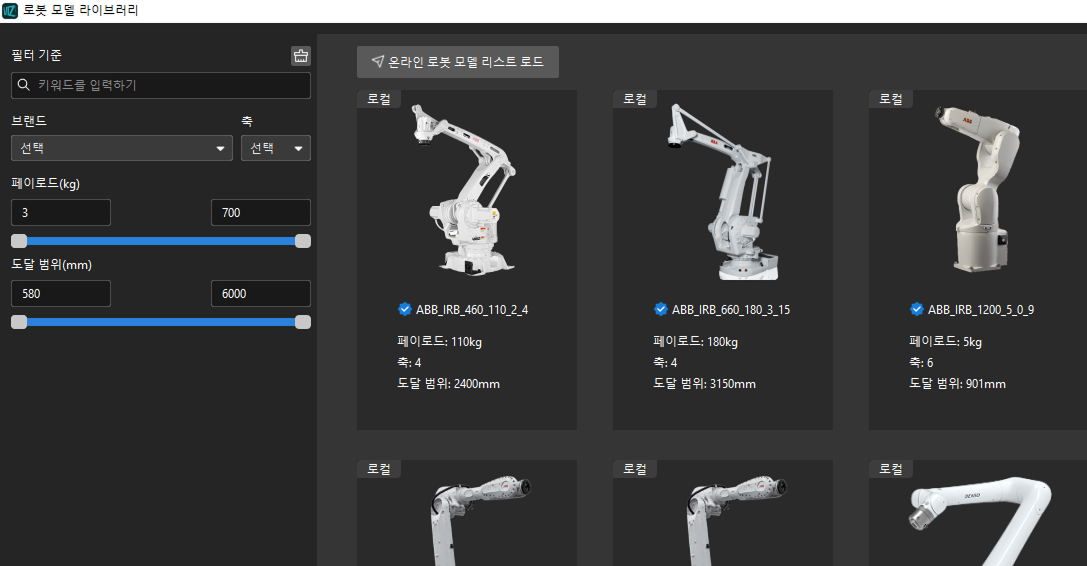Click the payload slider's left handle
1087x566 pixels.
(x=18, y=241)
